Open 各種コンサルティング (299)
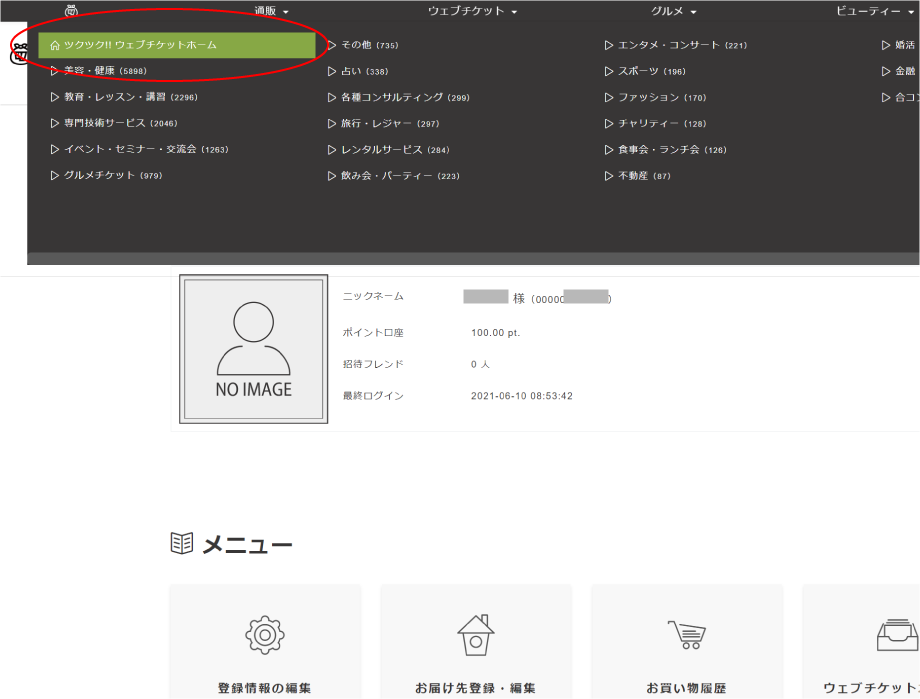 [399, 97]
